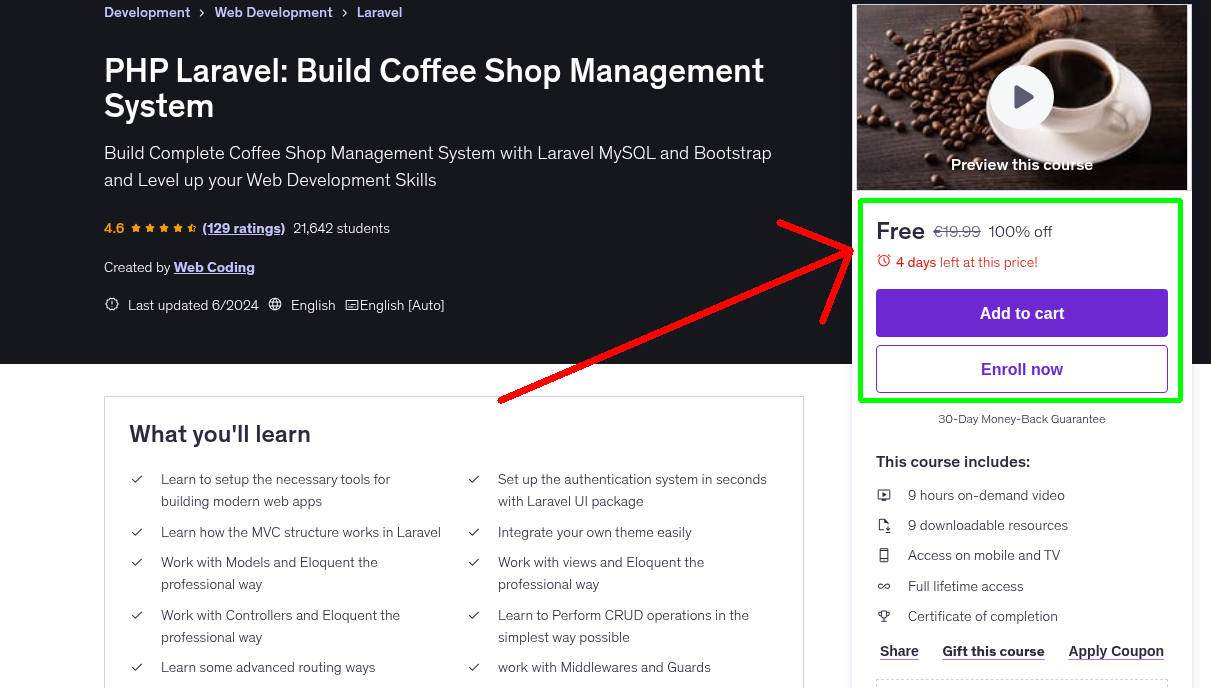The height and width of the screenshot is (688, 1211).
Task: Click the checkmark beside 'Learn how the MVC structure works'
Action: pos(137,533)
